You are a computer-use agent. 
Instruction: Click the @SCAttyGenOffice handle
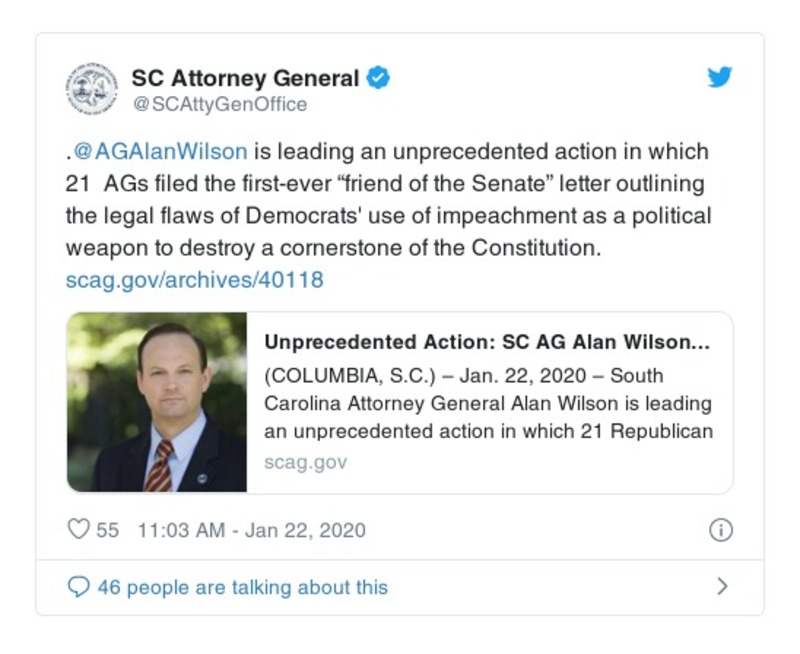tap(219, 104)
